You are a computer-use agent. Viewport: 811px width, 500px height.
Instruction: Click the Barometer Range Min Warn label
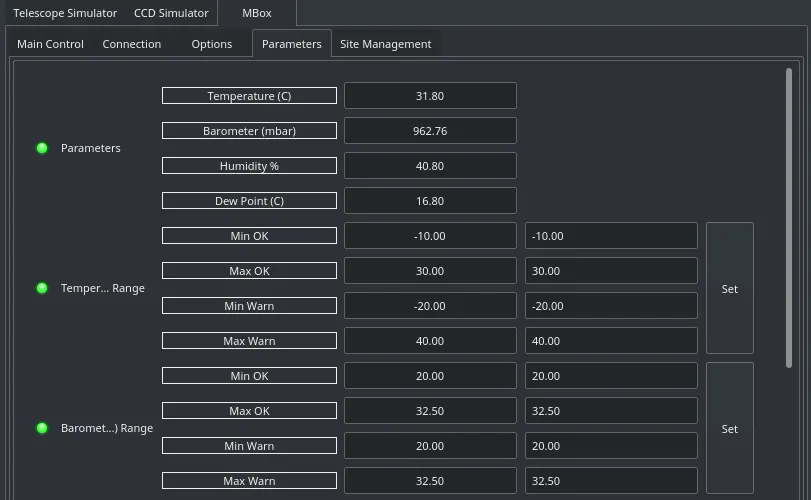(249, 446)
